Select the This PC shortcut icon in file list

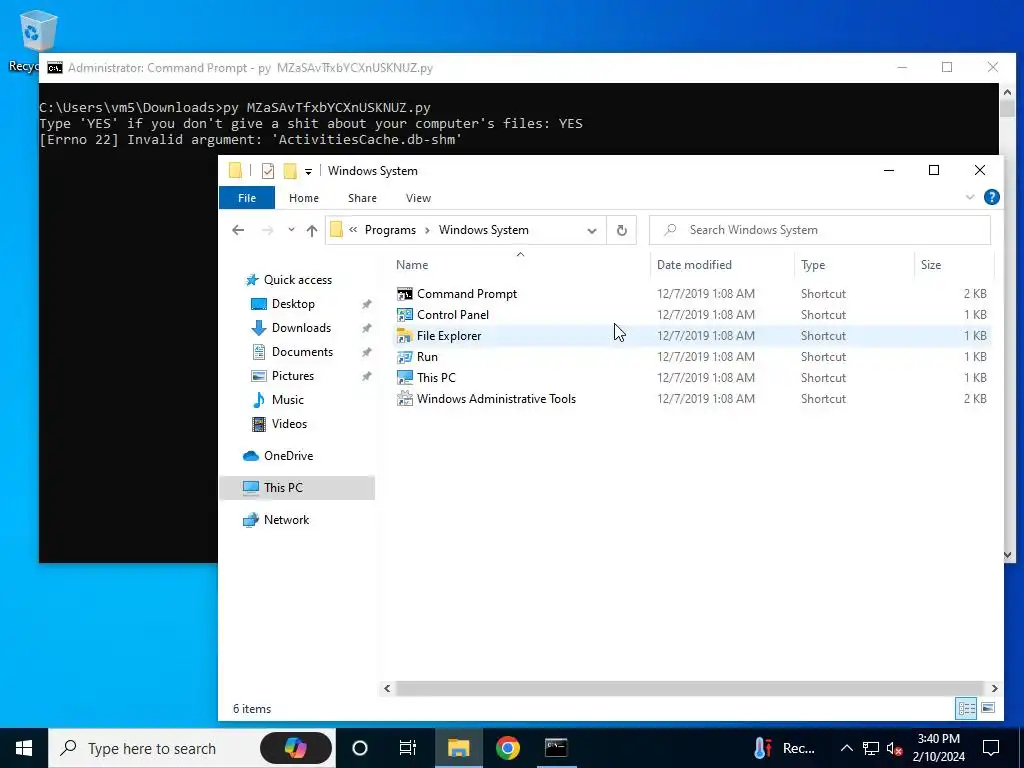tap(405, 377)
